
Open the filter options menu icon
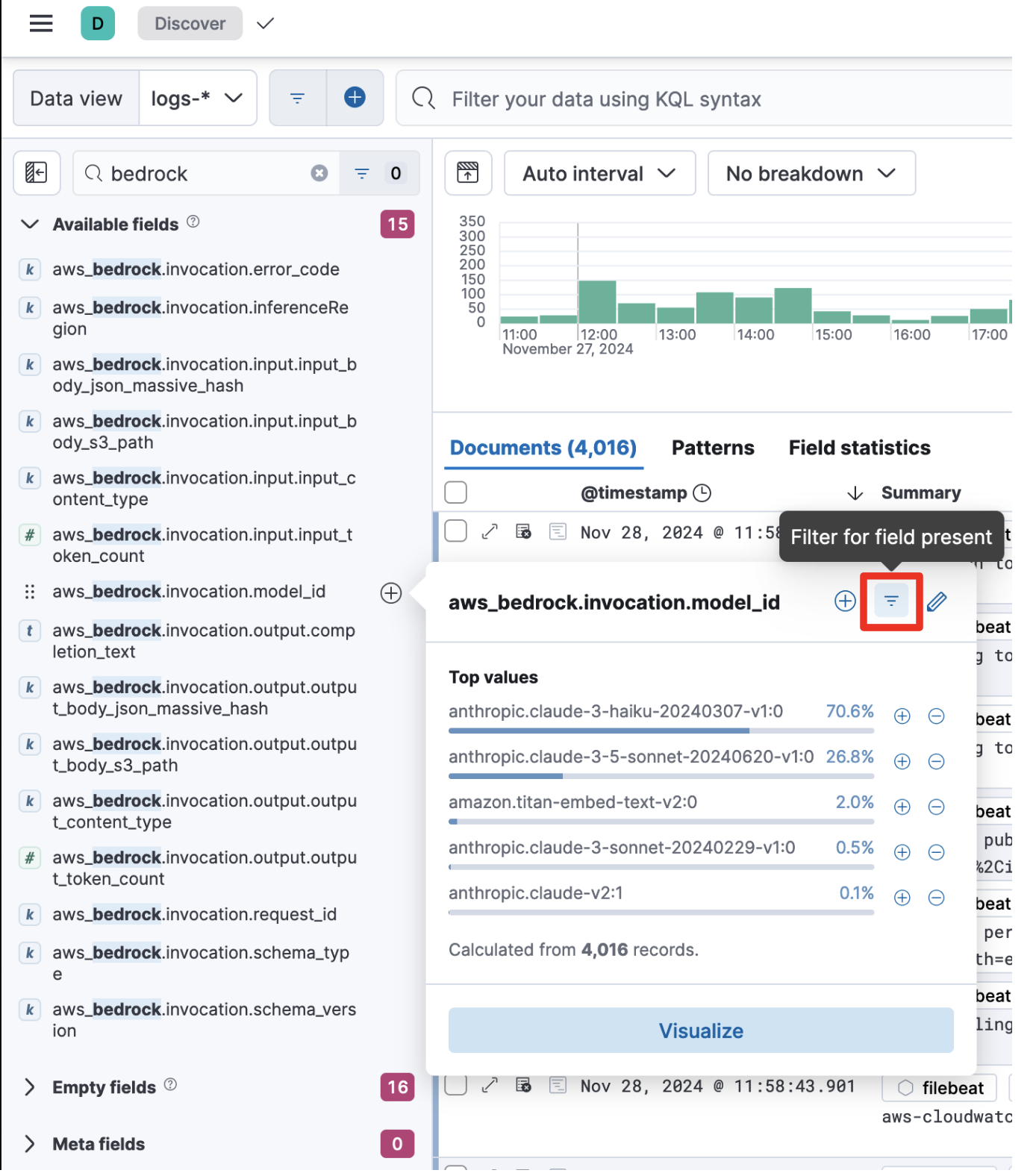(297, 98)
